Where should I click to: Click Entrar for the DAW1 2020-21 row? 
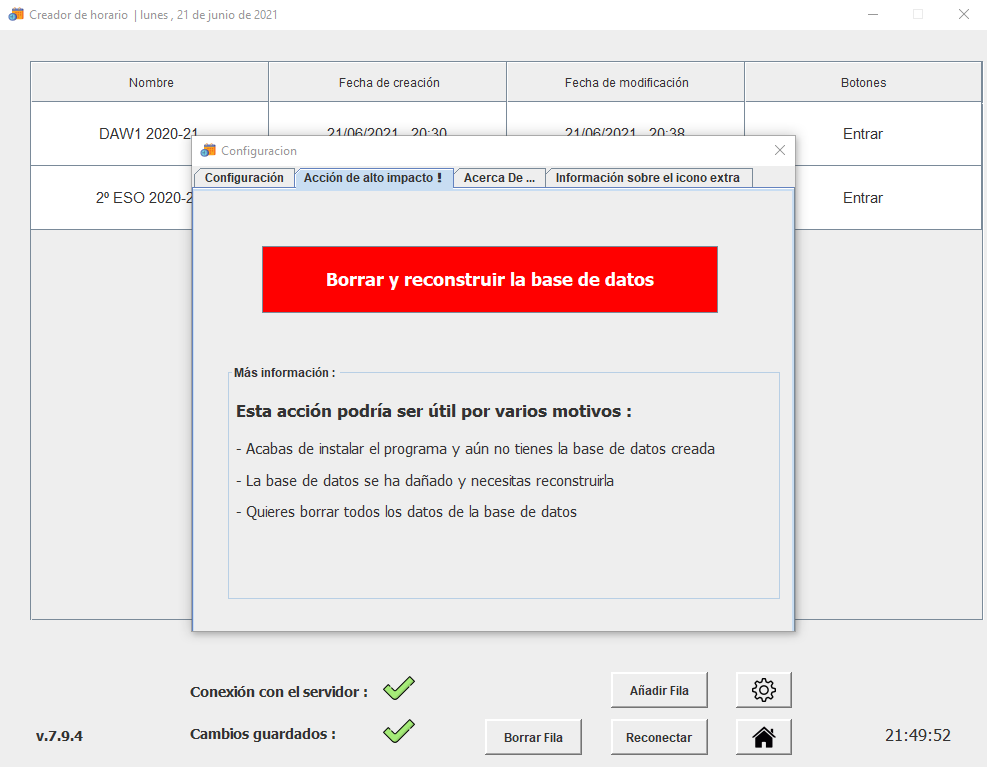[862, 134]
